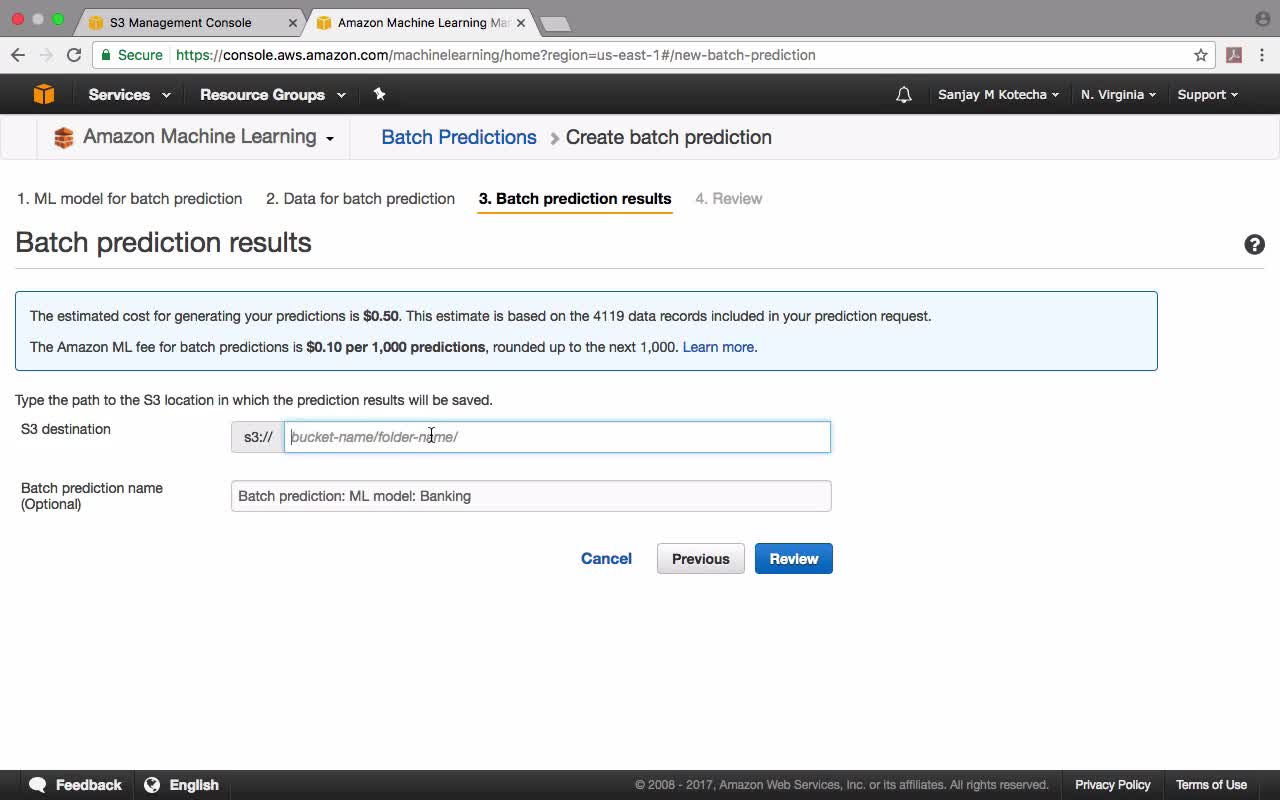Reload the page

click(x=74, y=55)
